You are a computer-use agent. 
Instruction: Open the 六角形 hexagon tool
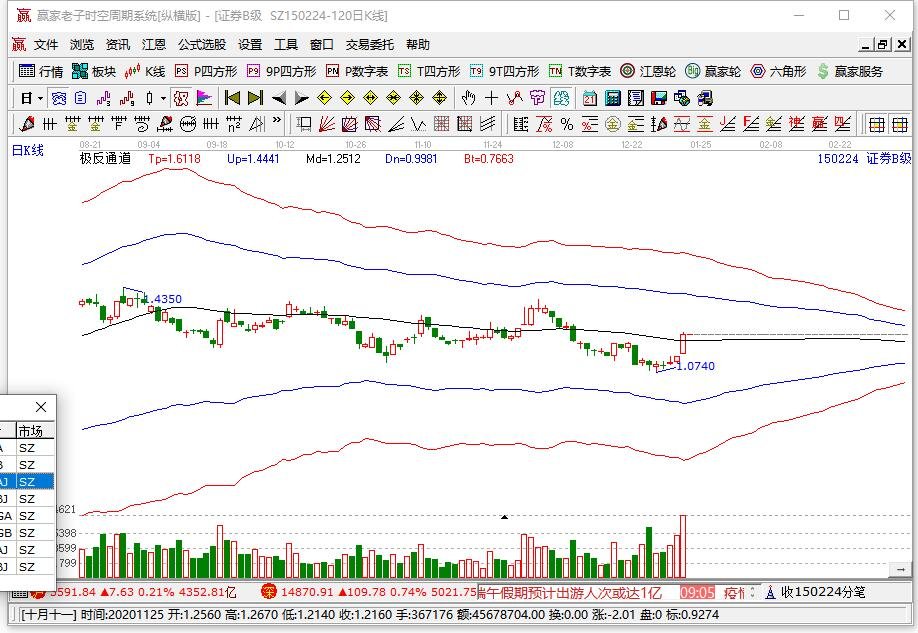[x=778, y=71]
